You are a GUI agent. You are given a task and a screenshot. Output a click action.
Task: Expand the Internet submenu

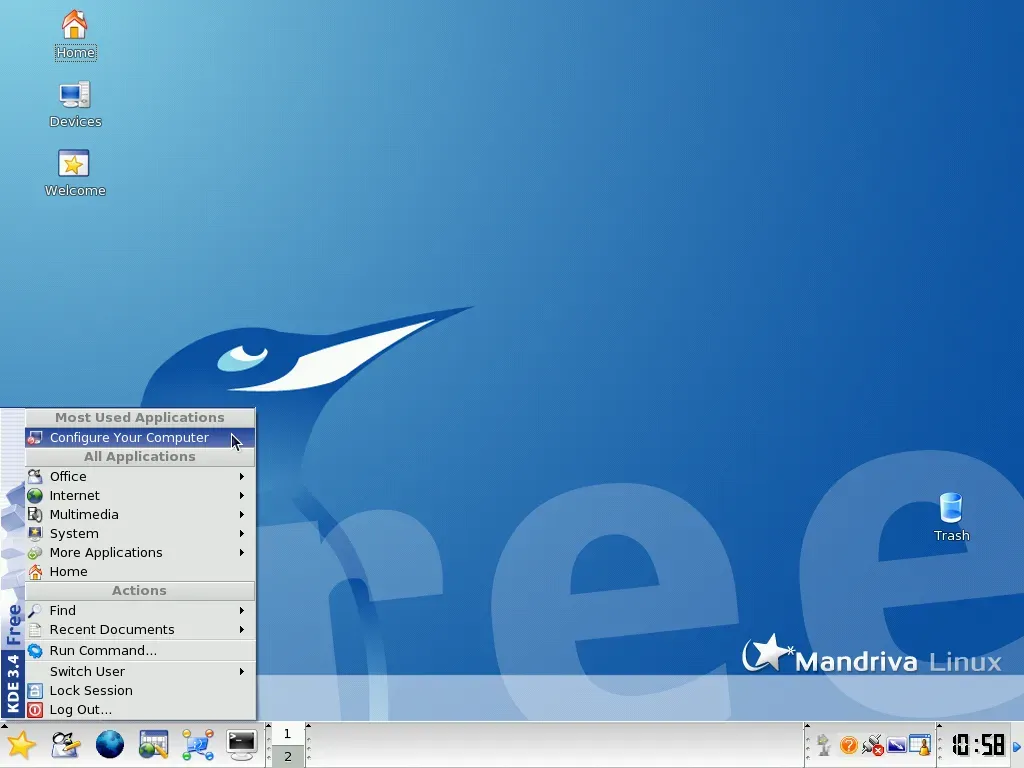pyautogui.click(x=140, y=496)
